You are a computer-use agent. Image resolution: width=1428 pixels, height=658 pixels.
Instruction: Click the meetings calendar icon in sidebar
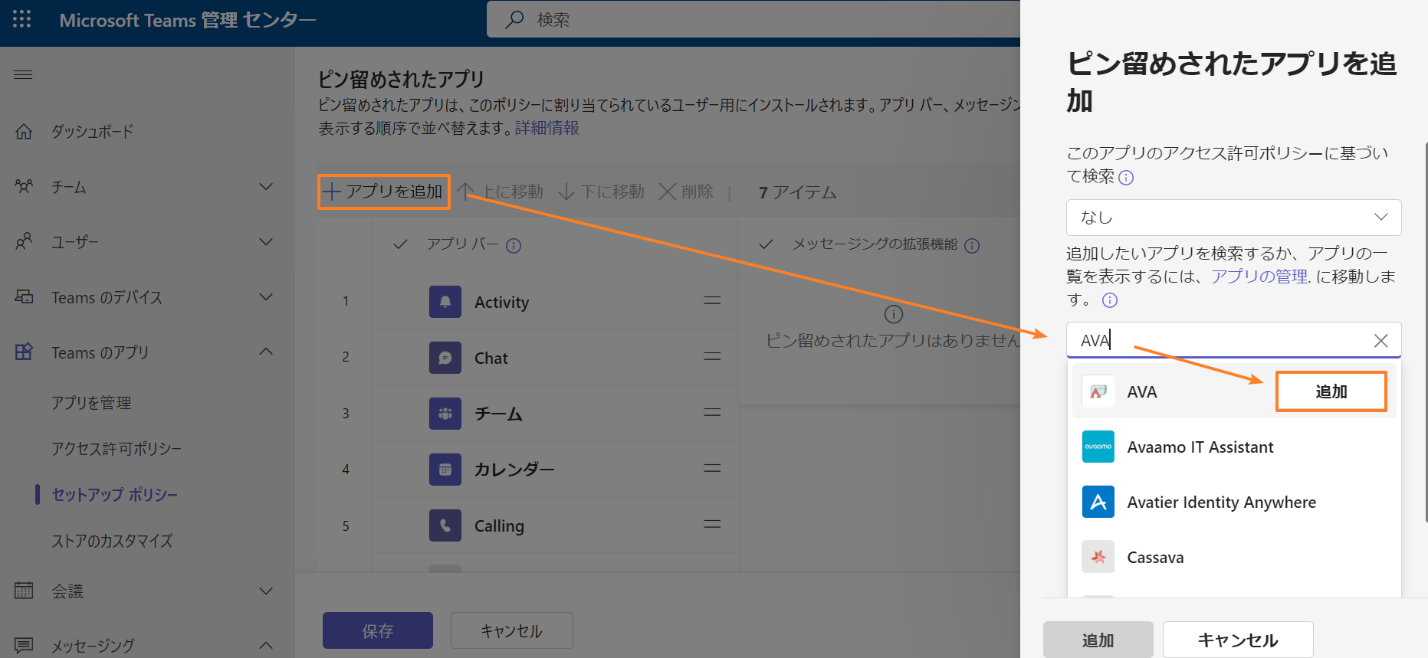pos(24,591)
